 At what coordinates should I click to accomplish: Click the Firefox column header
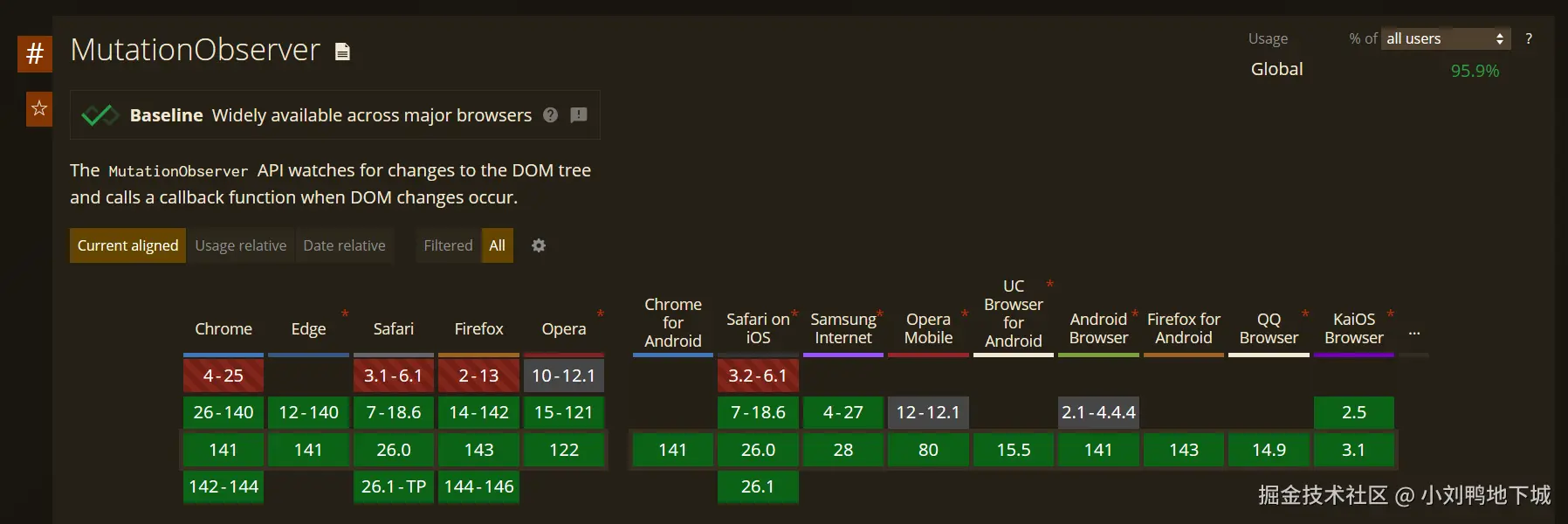tap(478, 329)
